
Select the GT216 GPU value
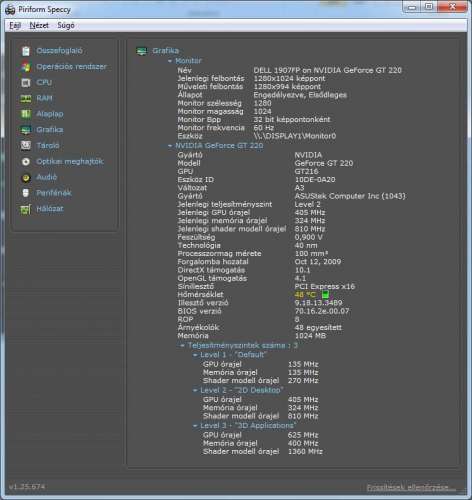click(x=306, y=171)
